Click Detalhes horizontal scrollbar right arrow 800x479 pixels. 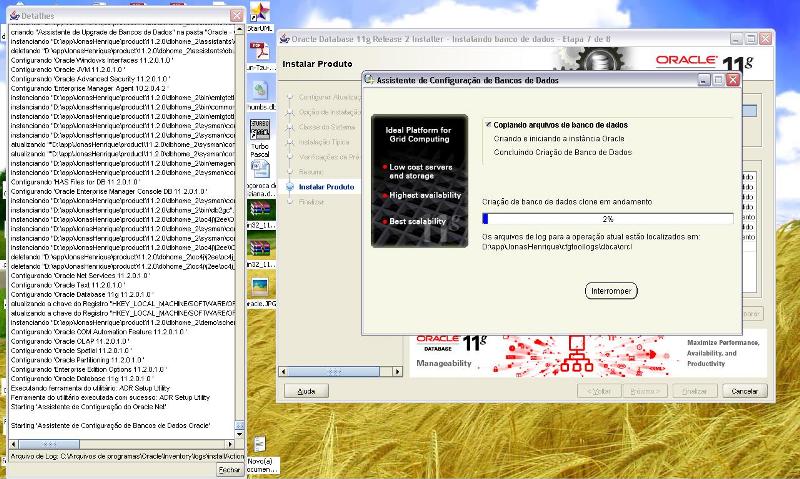coord(230,444)
